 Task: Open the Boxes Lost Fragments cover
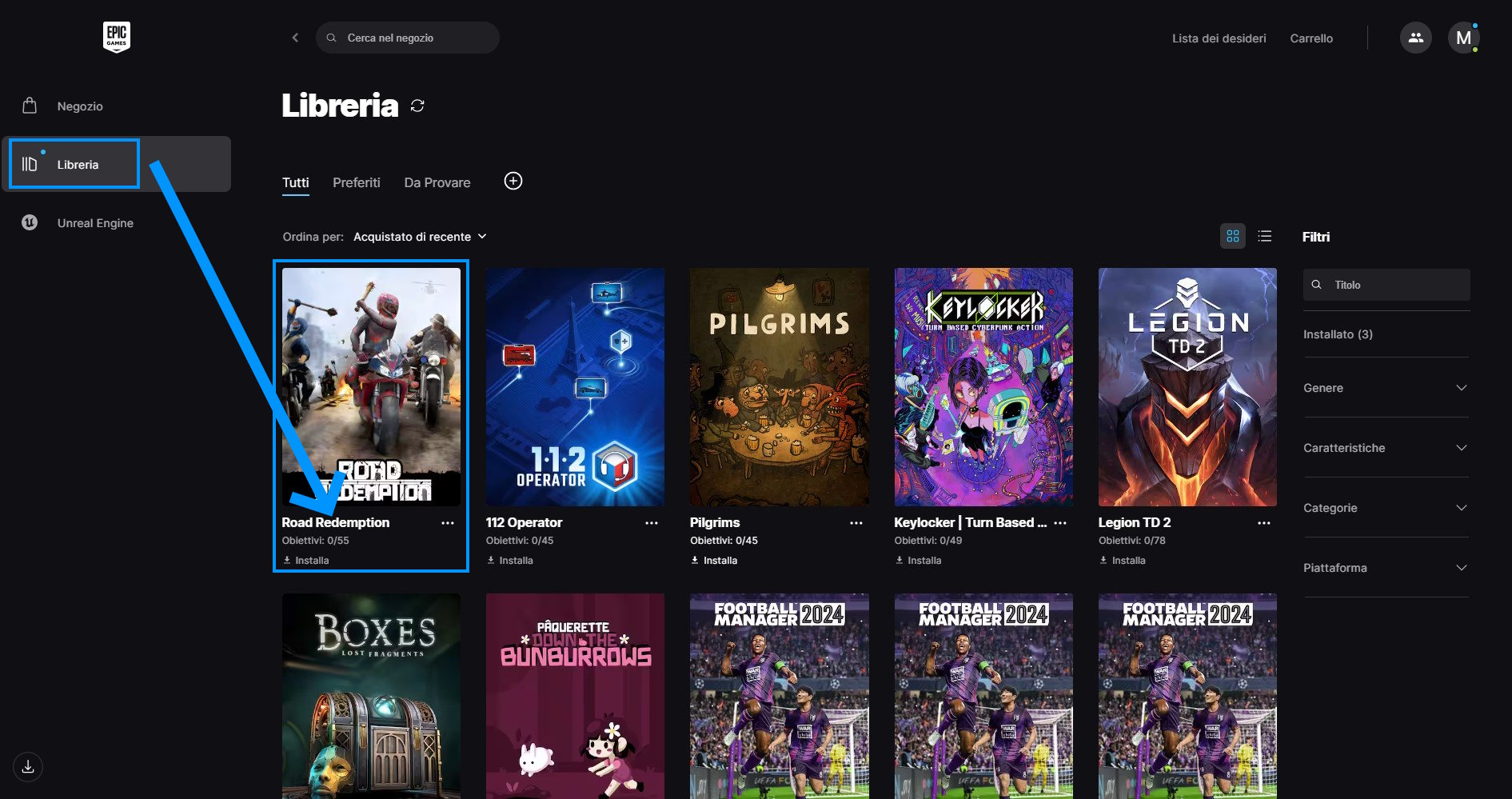(371, 696)
